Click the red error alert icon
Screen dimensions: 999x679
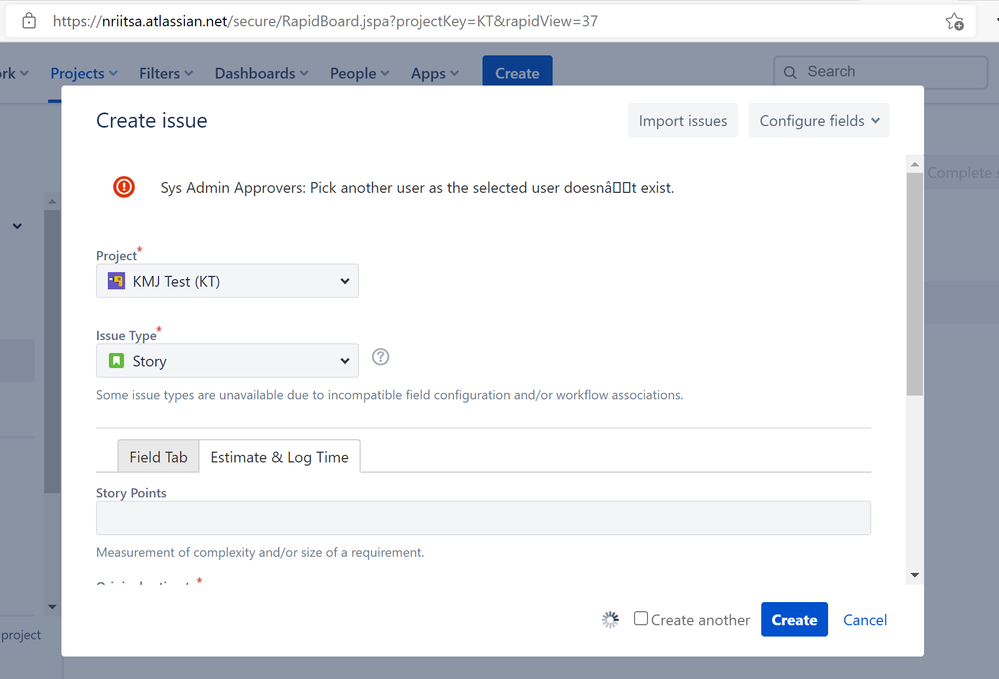[x=124, y=187]
